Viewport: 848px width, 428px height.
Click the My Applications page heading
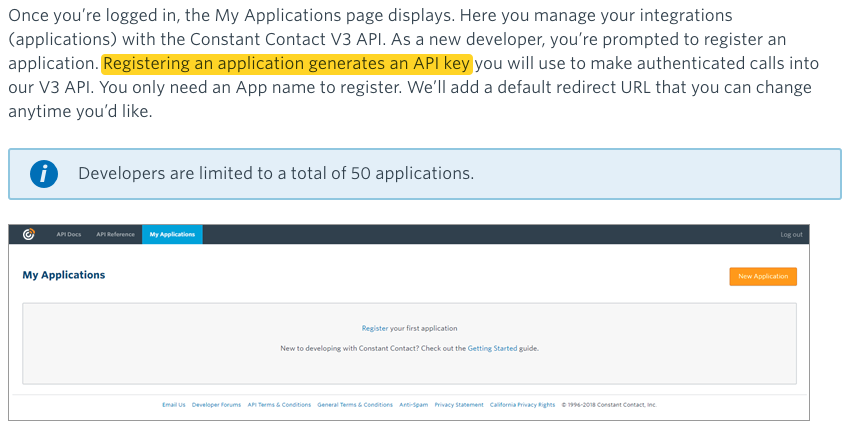tap(64, 275)
